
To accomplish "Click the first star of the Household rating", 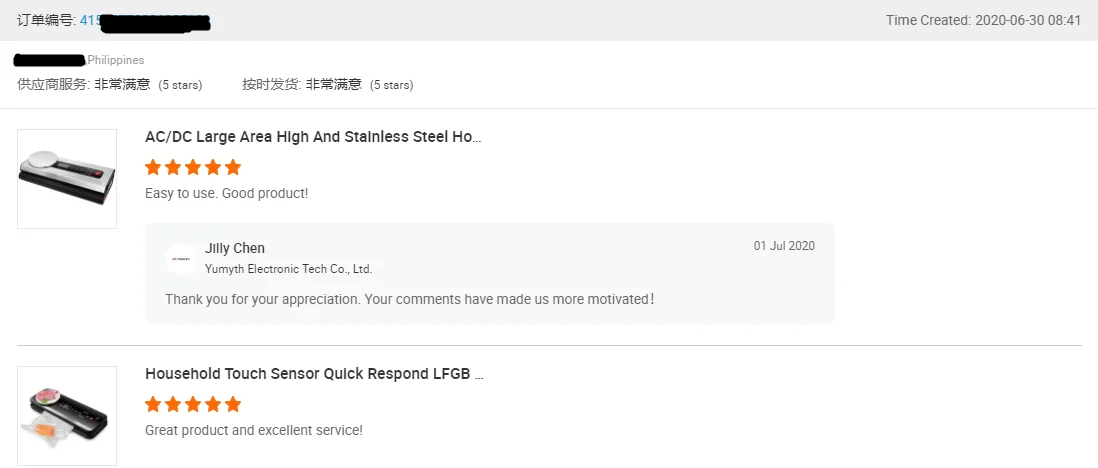I will [154, 404].
